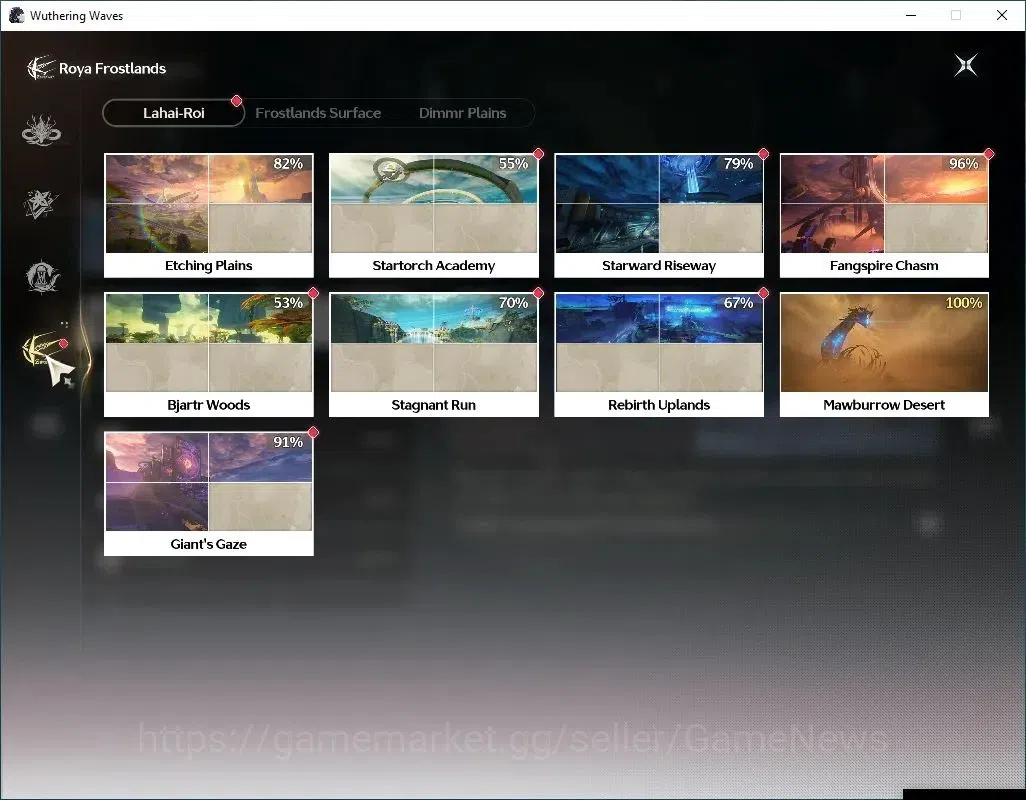Open the Etching Plains card
This screenshot has width=1026, height=800.
[209, 215]
